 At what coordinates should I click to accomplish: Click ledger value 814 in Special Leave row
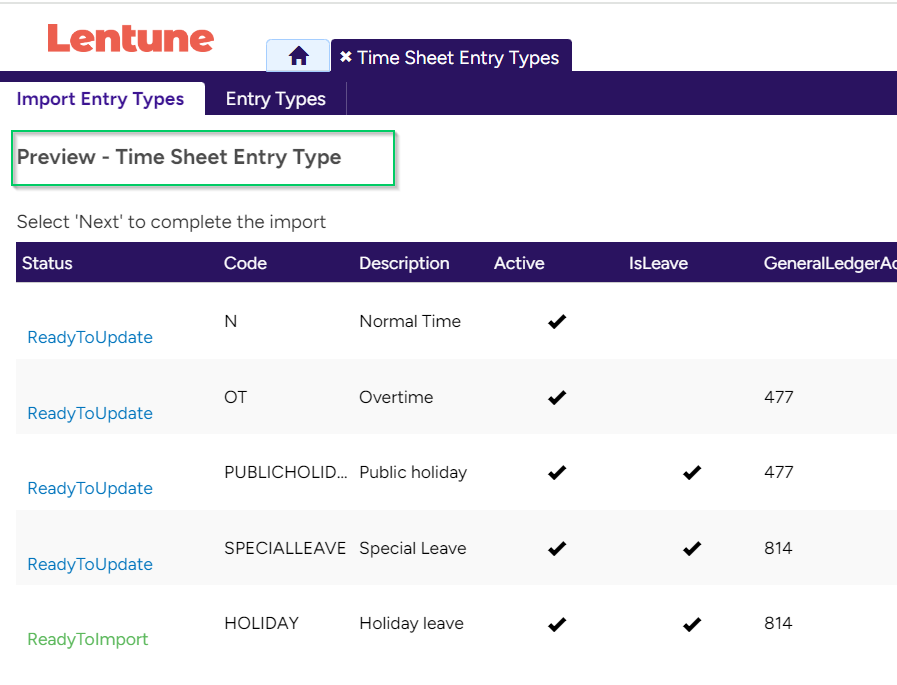(778, 548)
